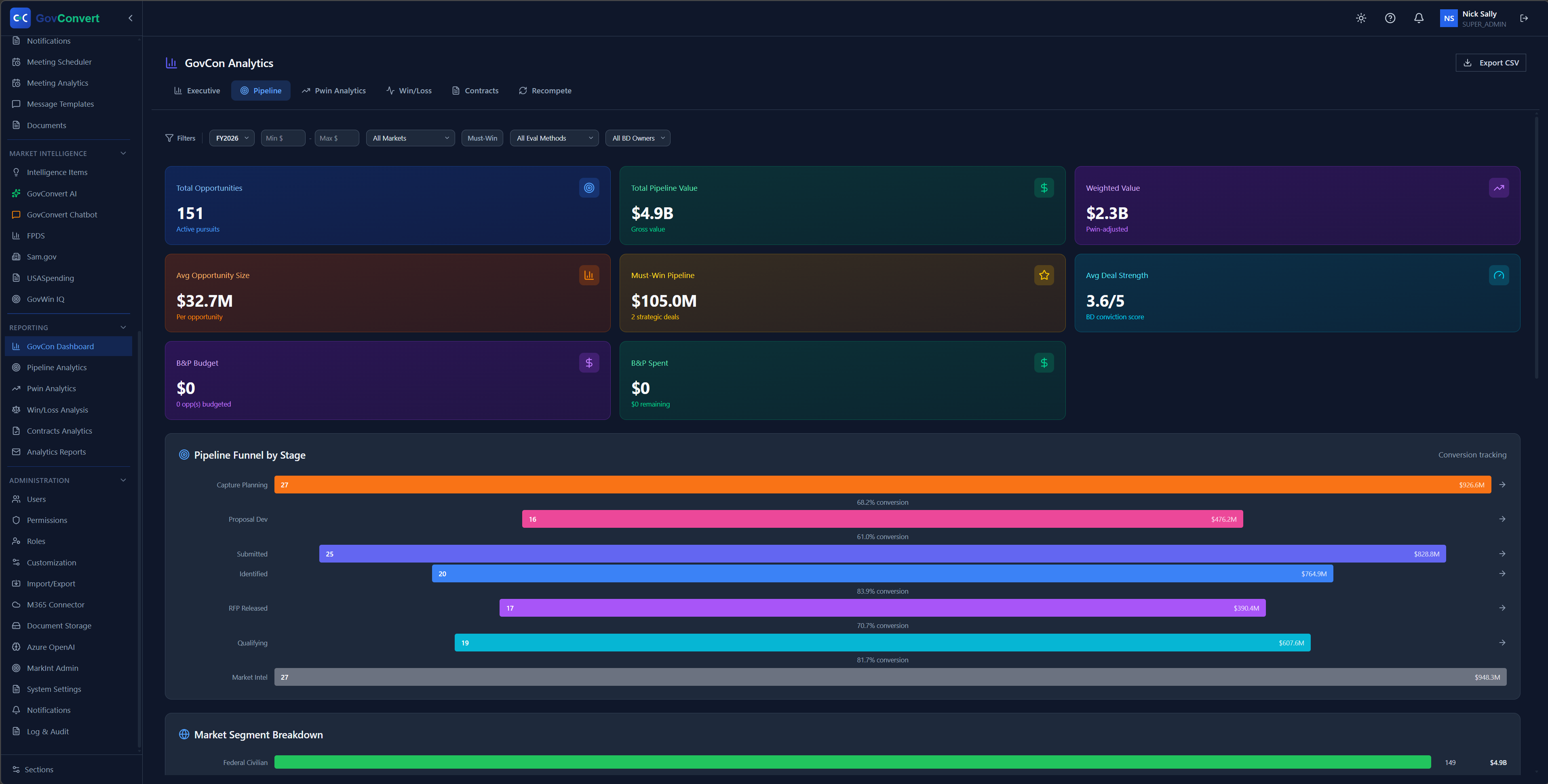The width and height of the screenshot is (1548, 784).
Task: Click the pink Proposal Dev funnel bar
Action: [882, 519]
